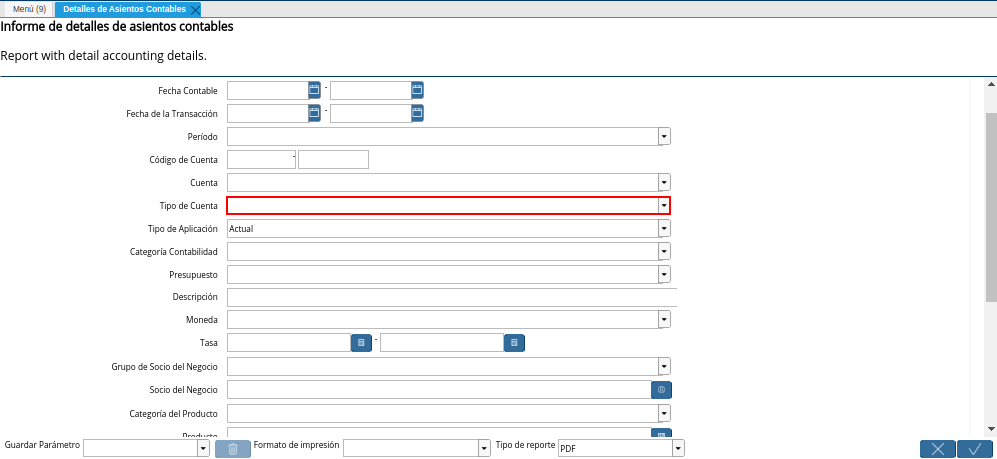Click the 'Informe de detalles de asientos contables' heading

[117, 27]
